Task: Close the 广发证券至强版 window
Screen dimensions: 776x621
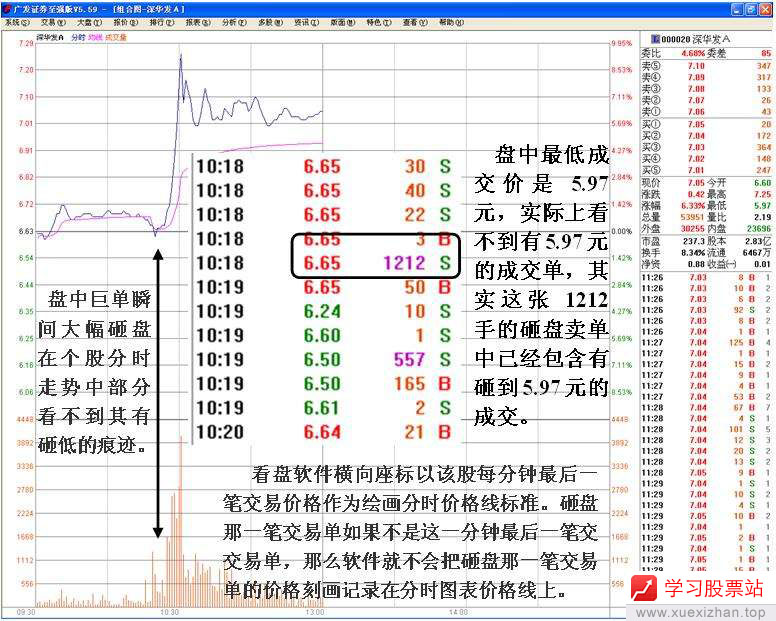Action: (x=765, y=8)
